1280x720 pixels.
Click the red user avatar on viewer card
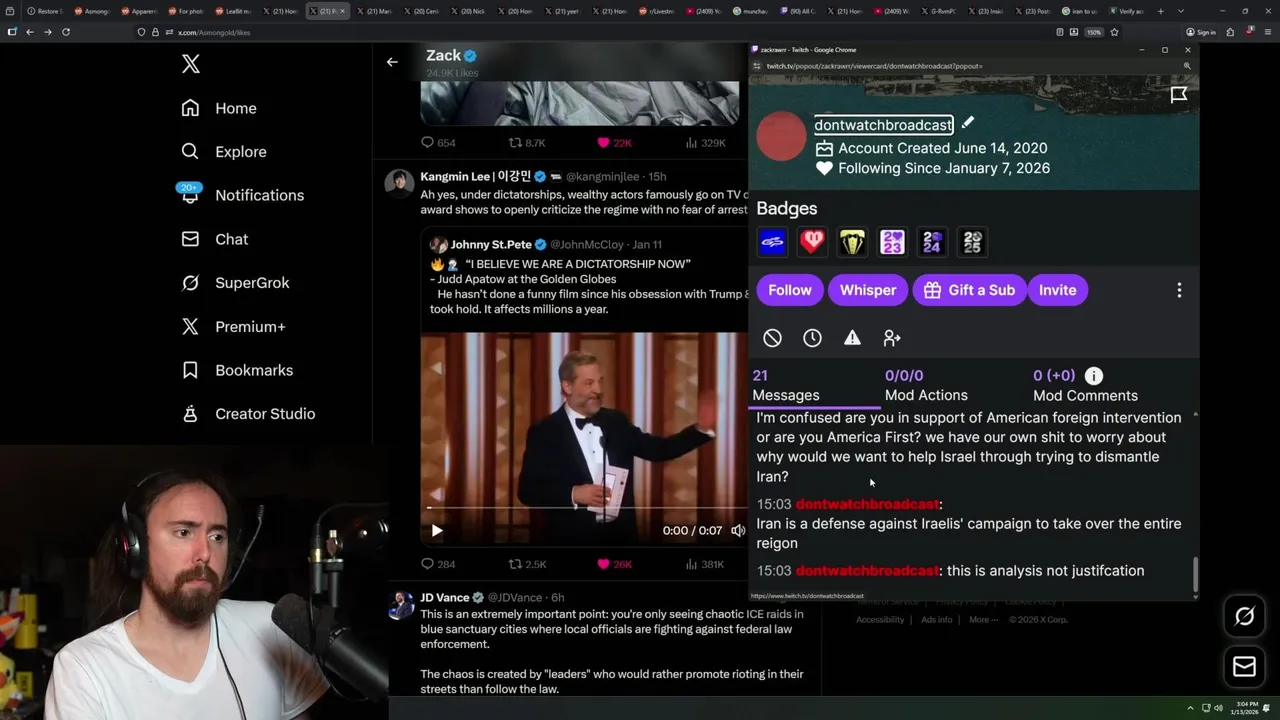(x=781, y=136)
